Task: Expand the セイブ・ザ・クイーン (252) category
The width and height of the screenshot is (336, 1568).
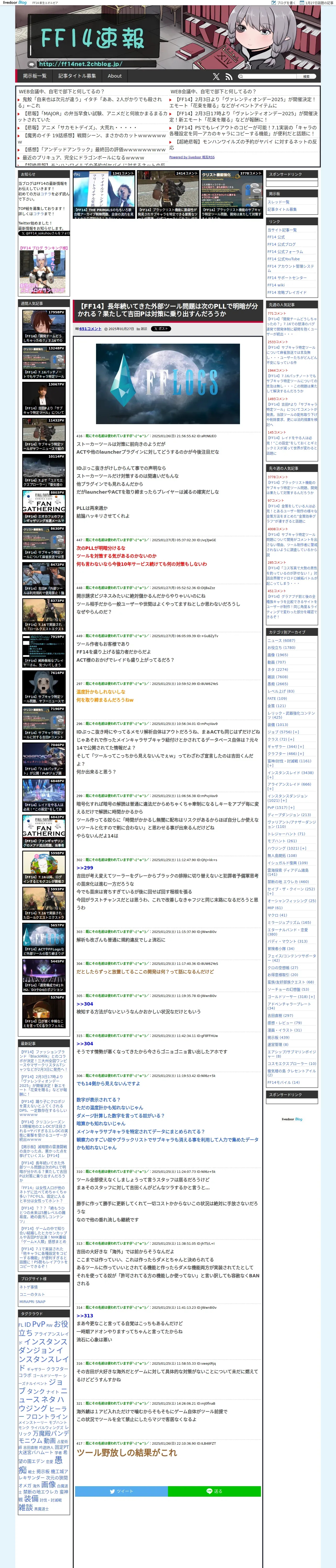Action: 270,893
